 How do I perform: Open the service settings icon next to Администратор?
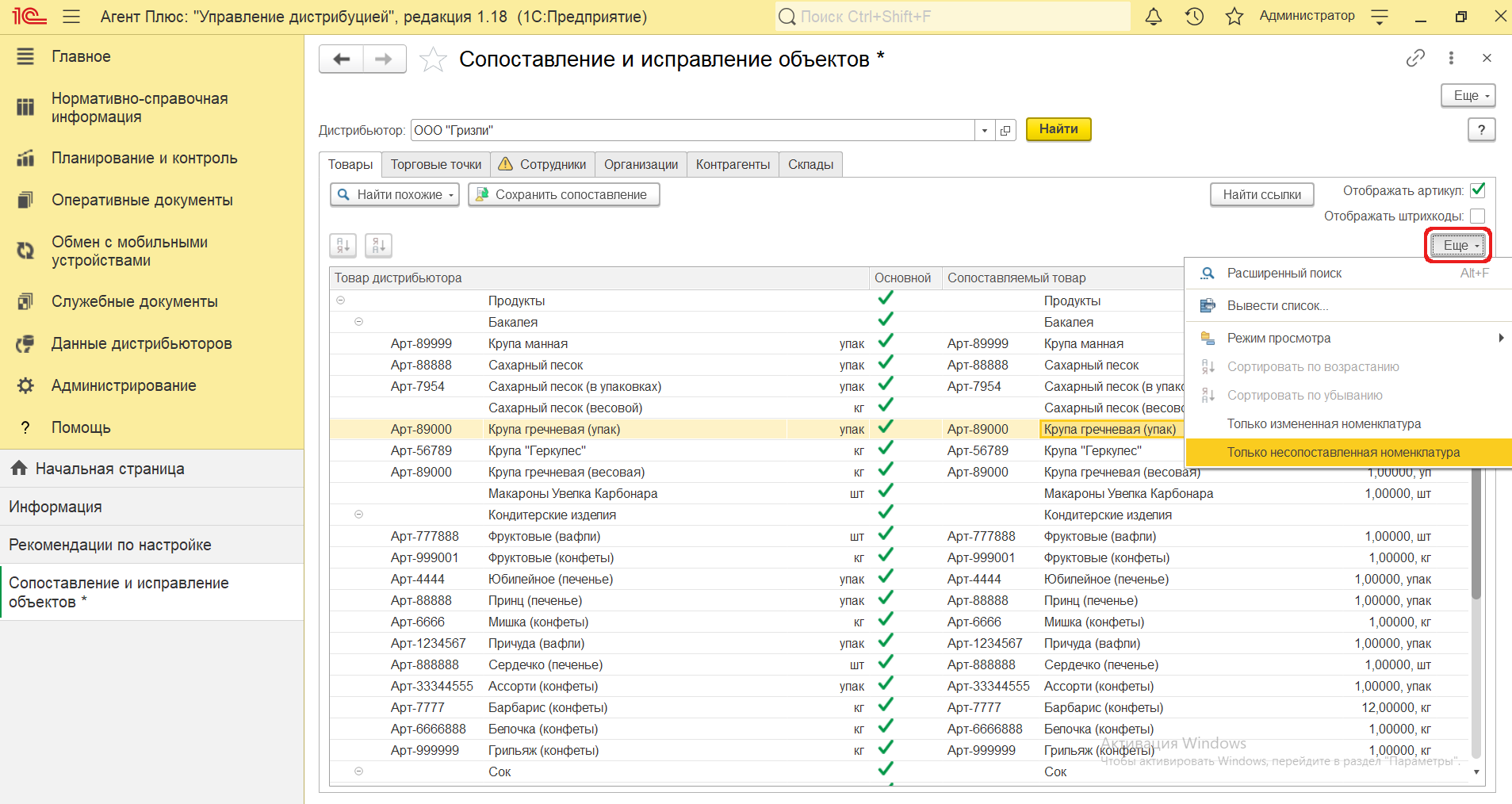pyautogui.click(x=1380, y=17)
